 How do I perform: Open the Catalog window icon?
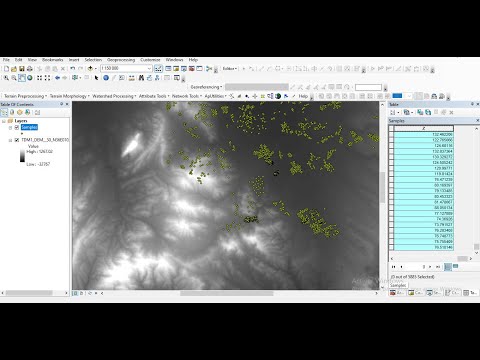(176, 69)
